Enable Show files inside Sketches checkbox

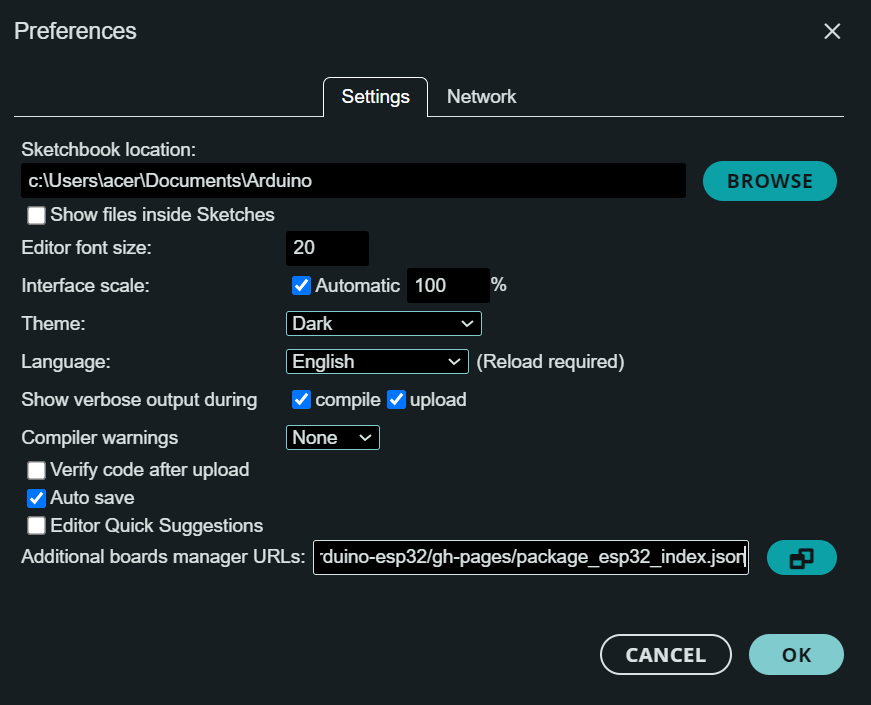click(x=37, y=215)
